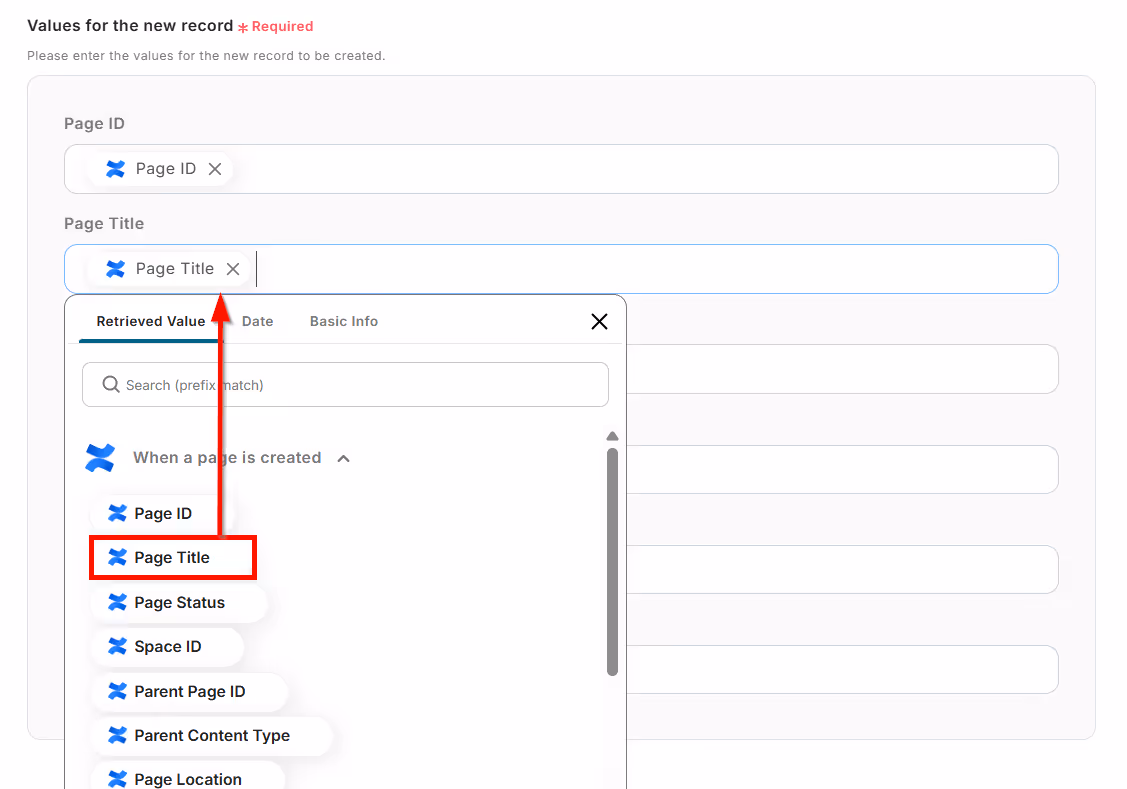Screen dimensions: 1127x789
Task: Select the Parent Content Type value
Action: 212,735
